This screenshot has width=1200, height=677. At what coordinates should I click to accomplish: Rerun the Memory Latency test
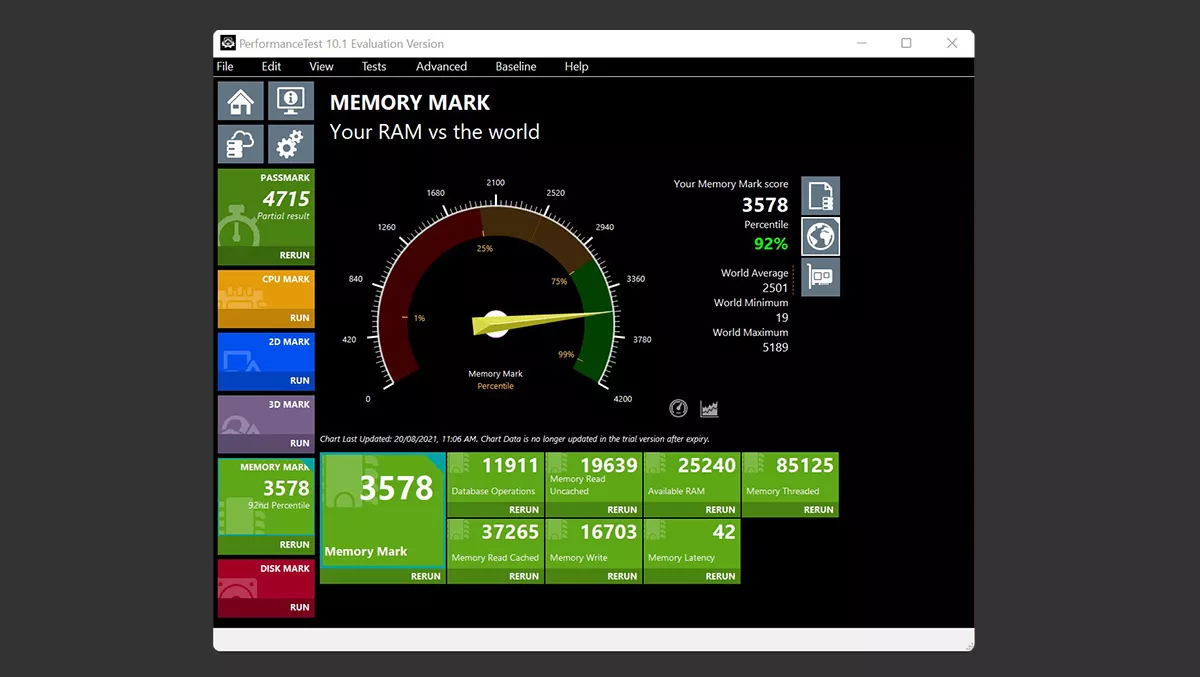[720, 576]
